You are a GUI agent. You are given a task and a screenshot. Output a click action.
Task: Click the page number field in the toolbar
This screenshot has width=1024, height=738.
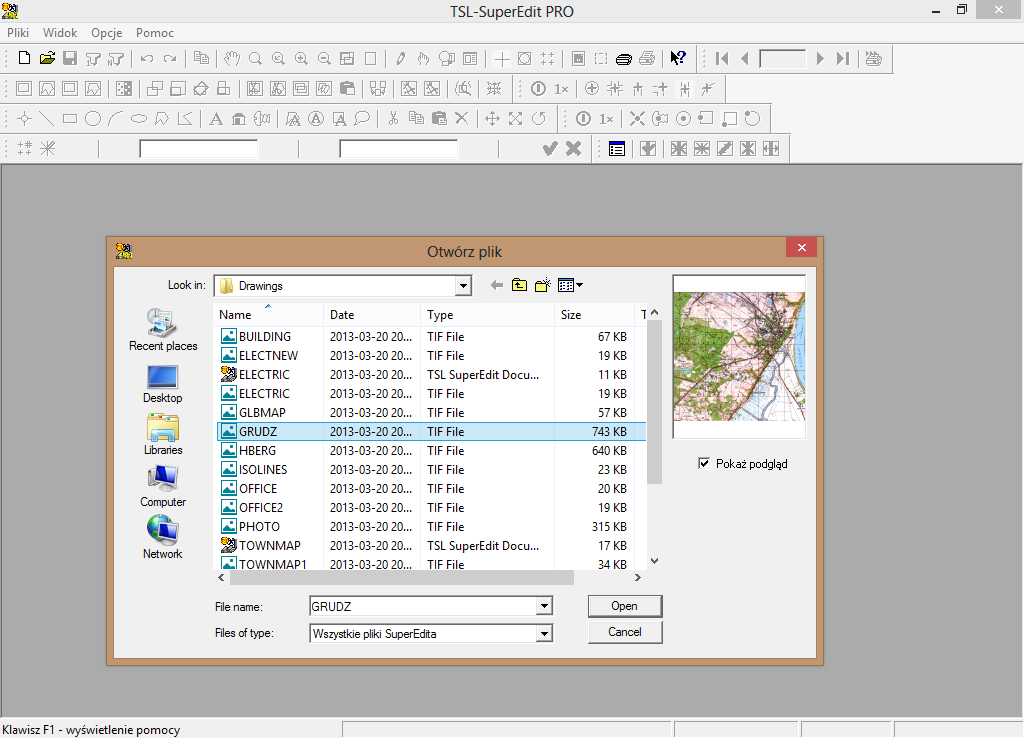(x=782, y=59)
